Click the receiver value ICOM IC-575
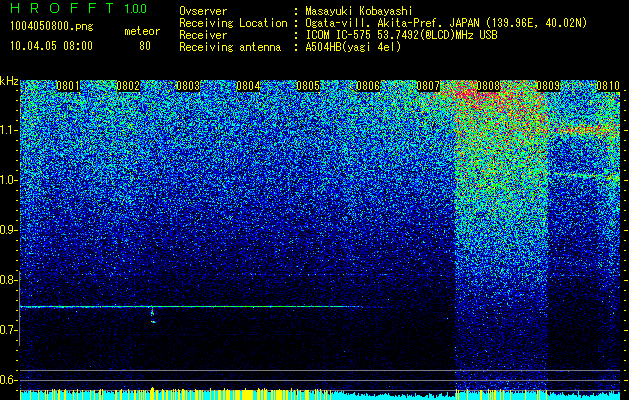Viewport: 629px width, 400px height. click(340, 35)
